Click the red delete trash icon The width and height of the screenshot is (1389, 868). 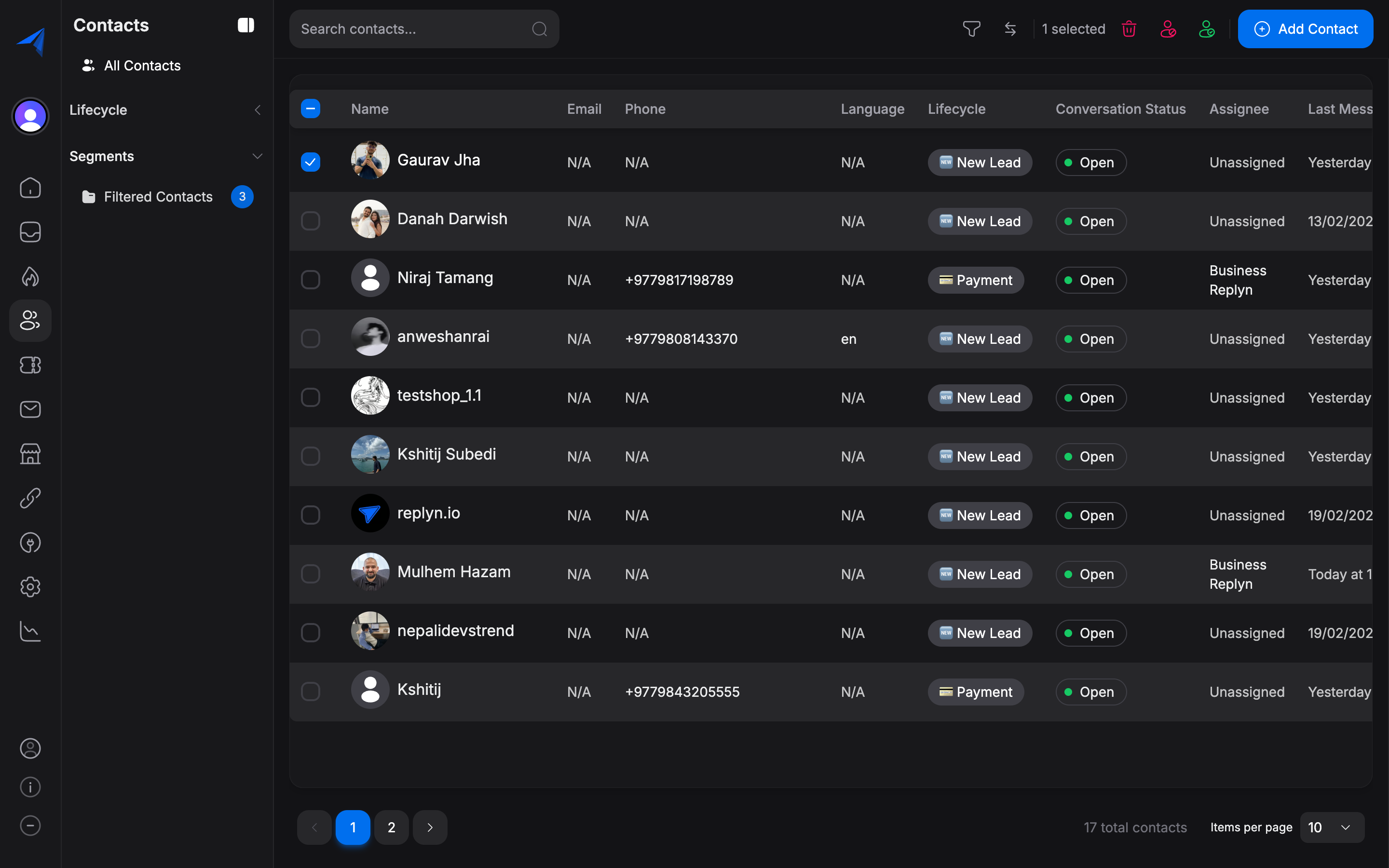tap(1129, 29)
